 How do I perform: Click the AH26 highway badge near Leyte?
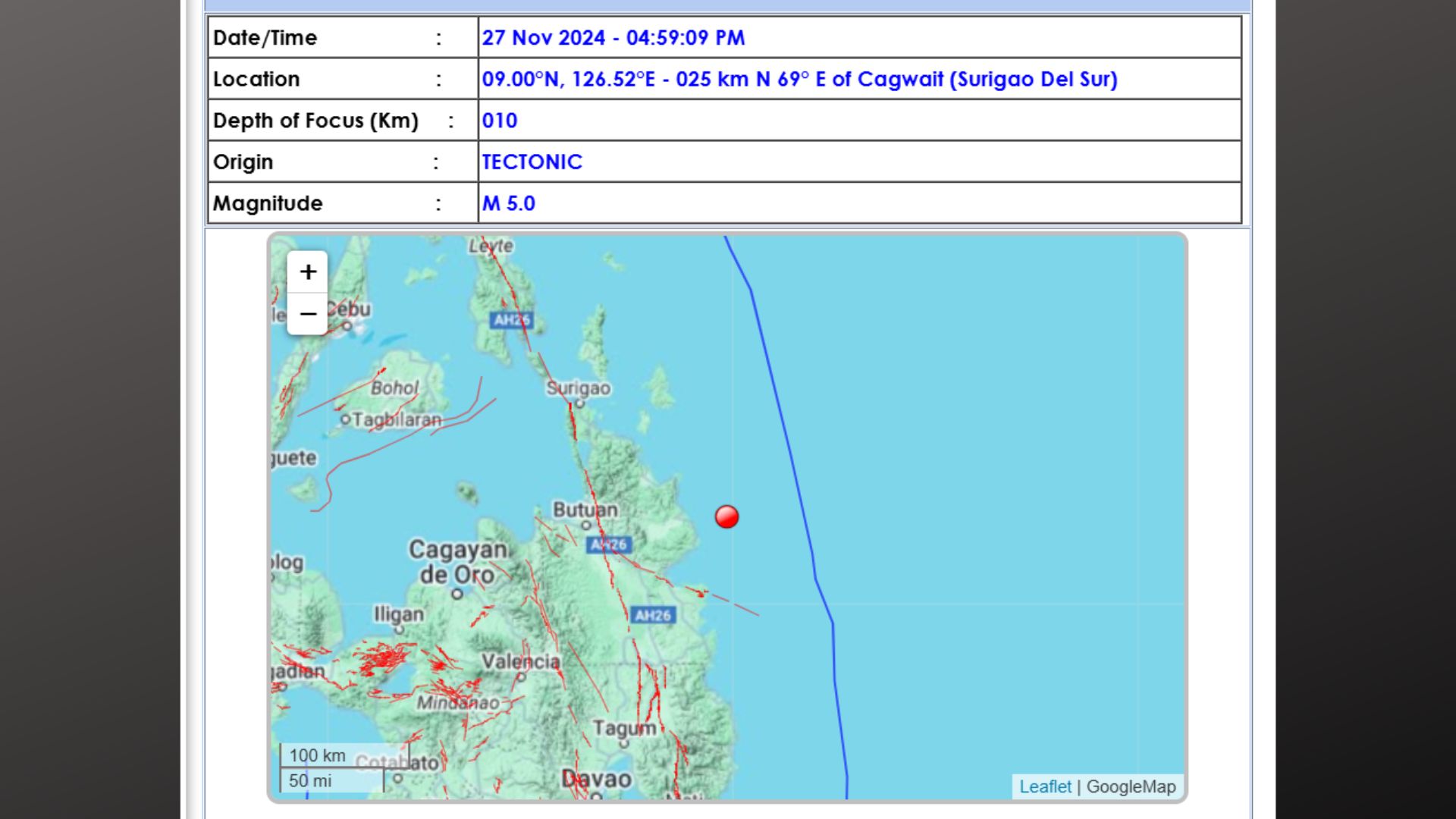click(511, 320)
